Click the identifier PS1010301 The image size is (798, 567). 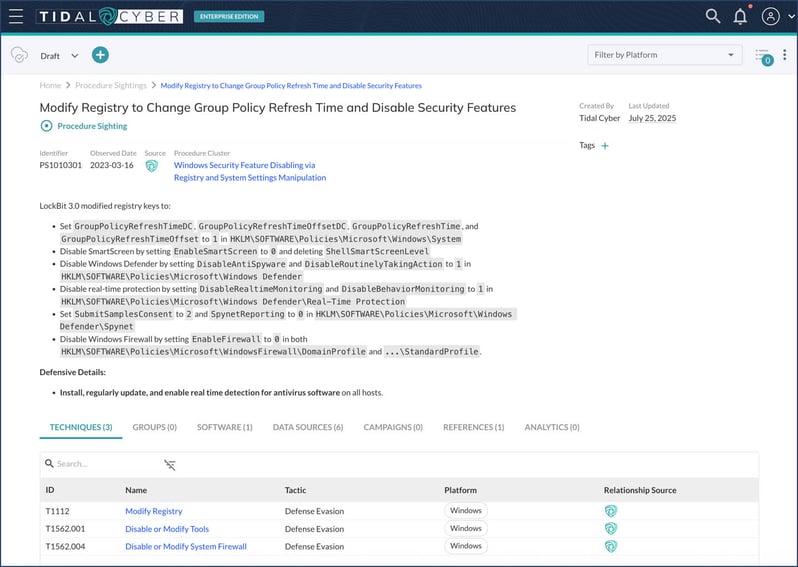click(61, 165)
